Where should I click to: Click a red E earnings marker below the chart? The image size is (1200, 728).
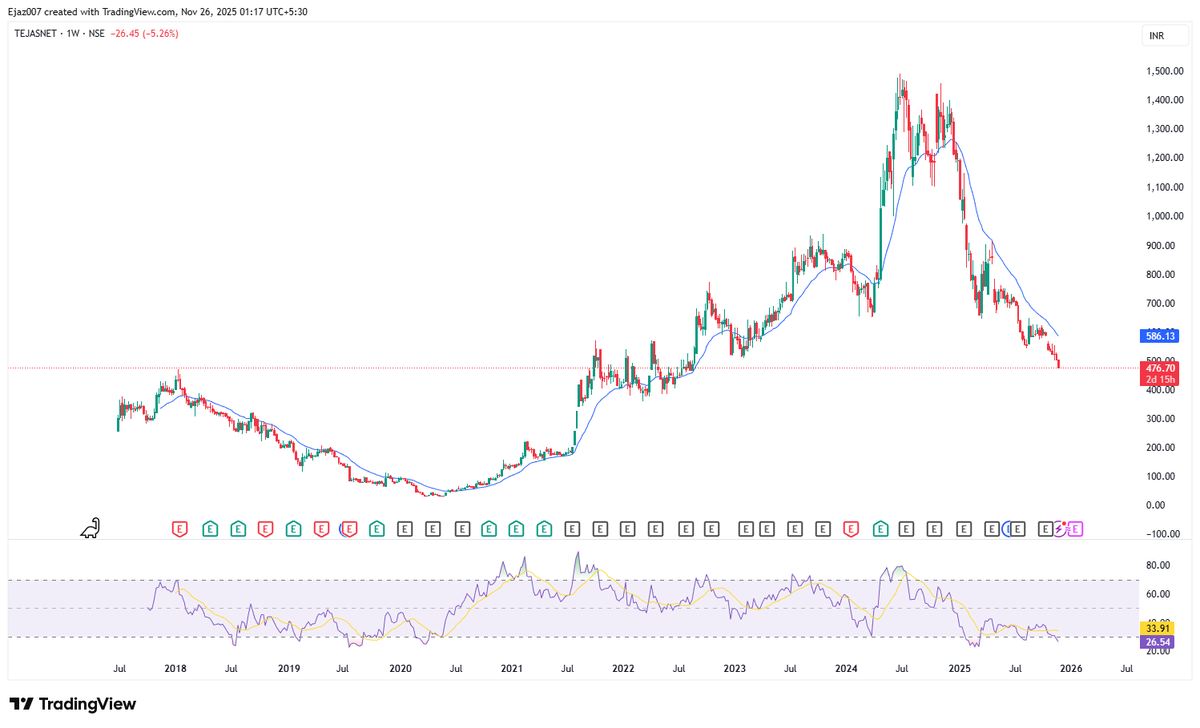pyautogui.click(x=180, y=528)
